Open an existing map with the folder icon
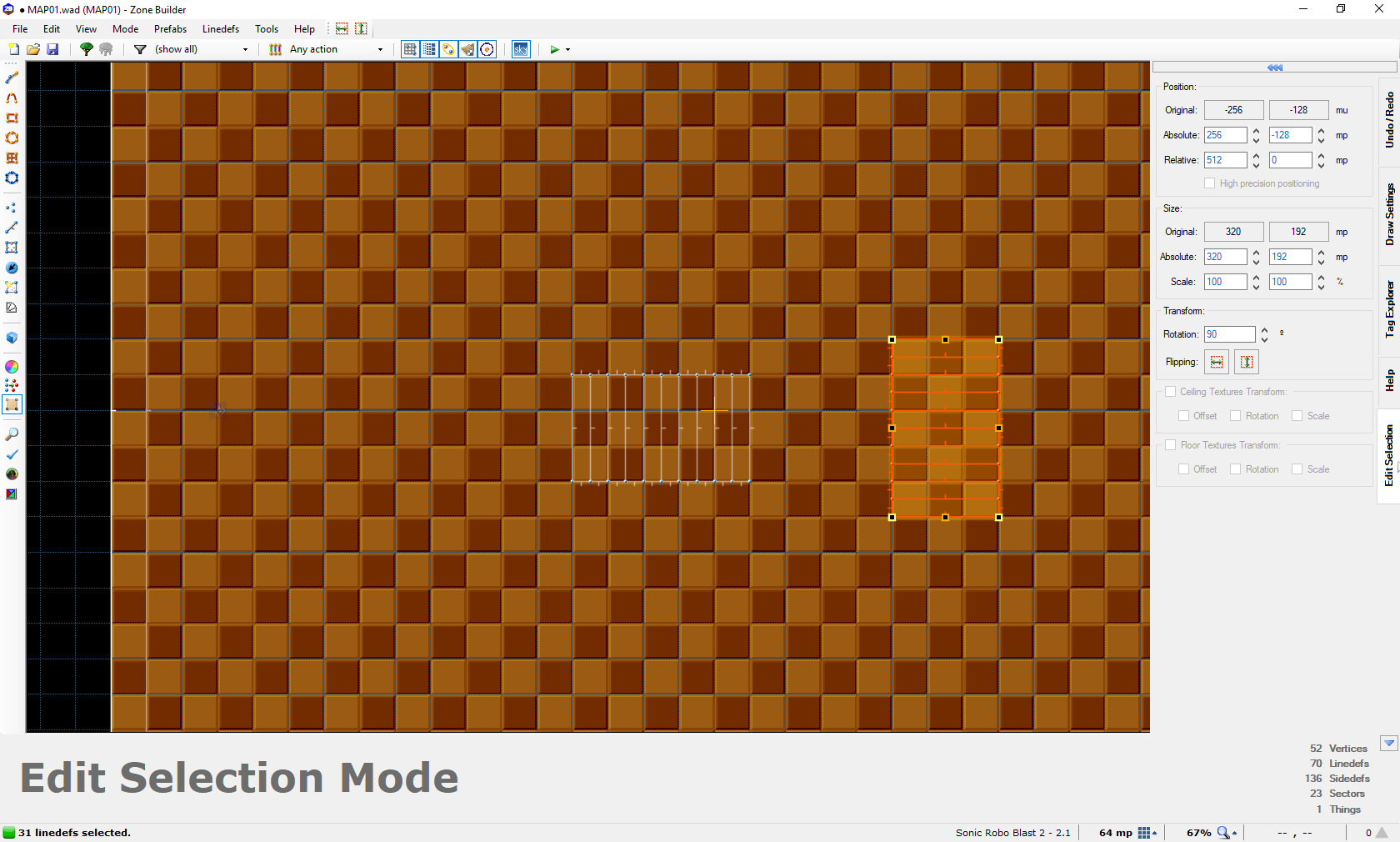Image resolution: width=1400 pixels, height=842 pixels. point(33,49)
